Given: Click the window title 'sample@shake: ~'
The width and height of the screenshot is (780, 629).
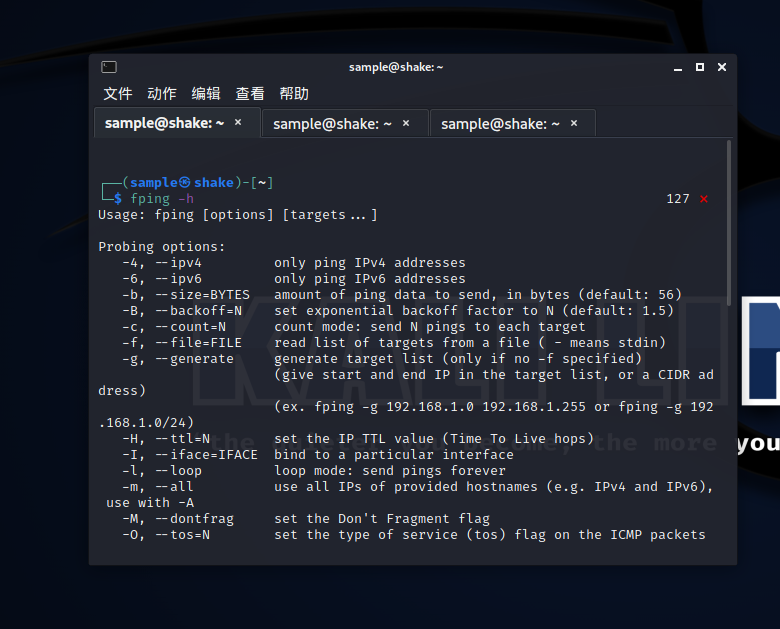Looking at the screenshot, I should [396, 67].
